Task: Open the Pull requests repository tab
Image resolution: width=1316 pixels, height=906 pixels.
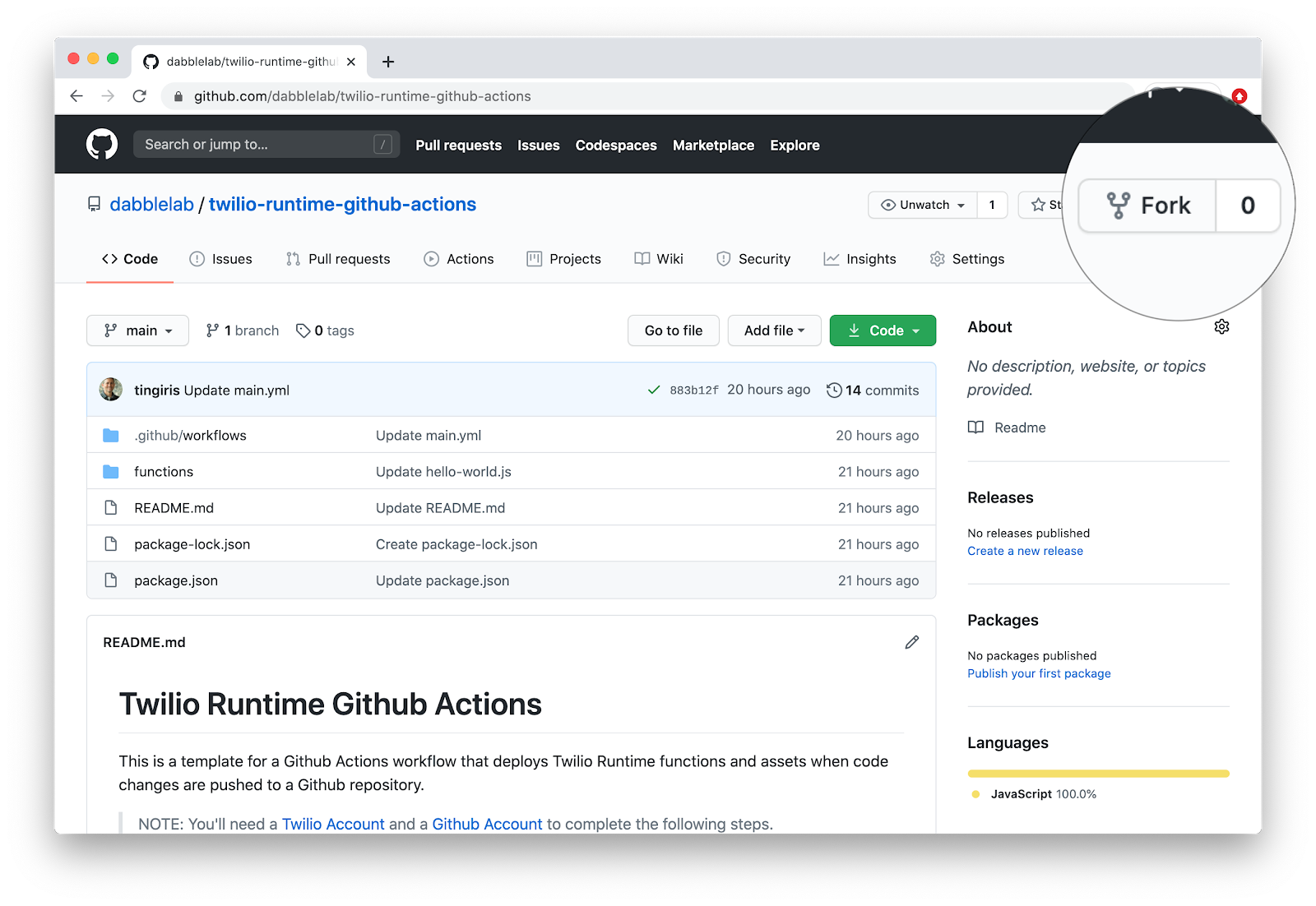Action: pos(338,259)
